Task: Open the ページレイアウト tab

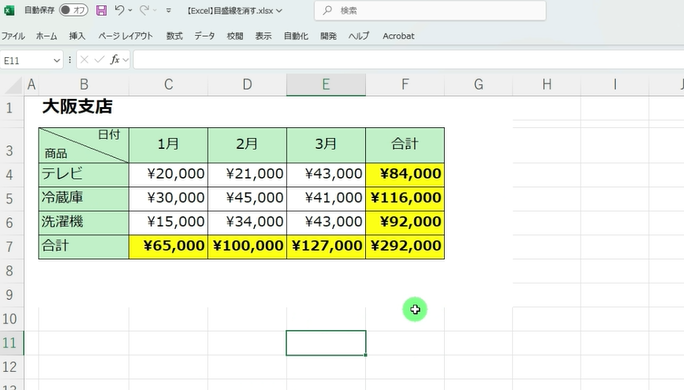Action: (x=126, y=36)
